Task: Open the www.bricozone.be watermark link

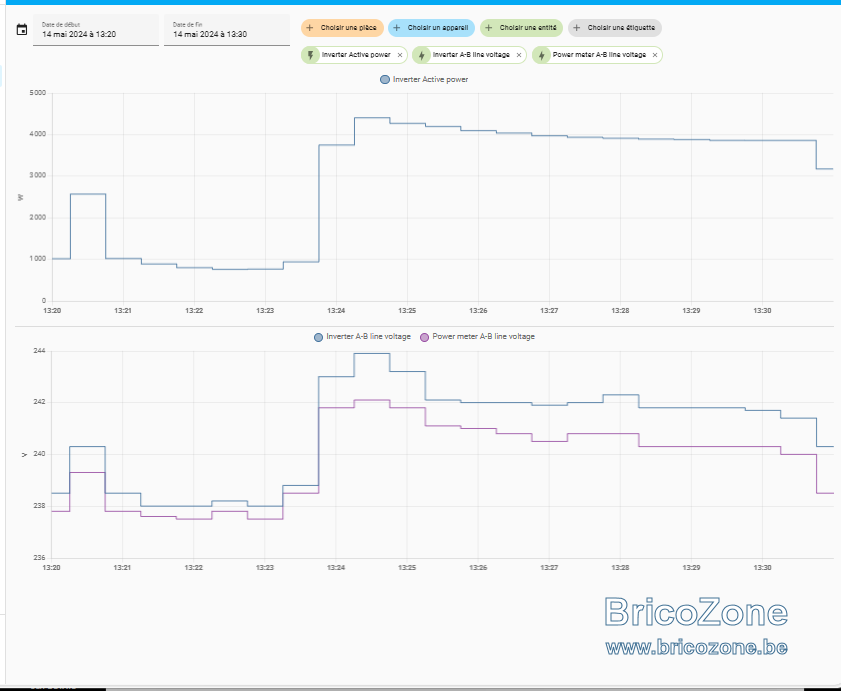Action: 696,648
